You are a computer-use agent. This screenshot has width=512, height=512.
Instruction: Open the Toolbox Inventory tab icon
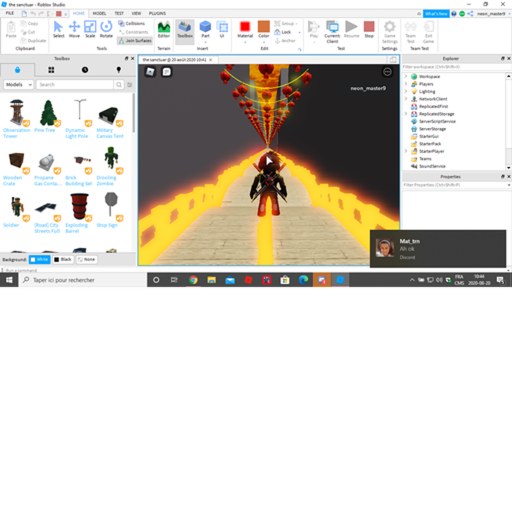(51, 70)
